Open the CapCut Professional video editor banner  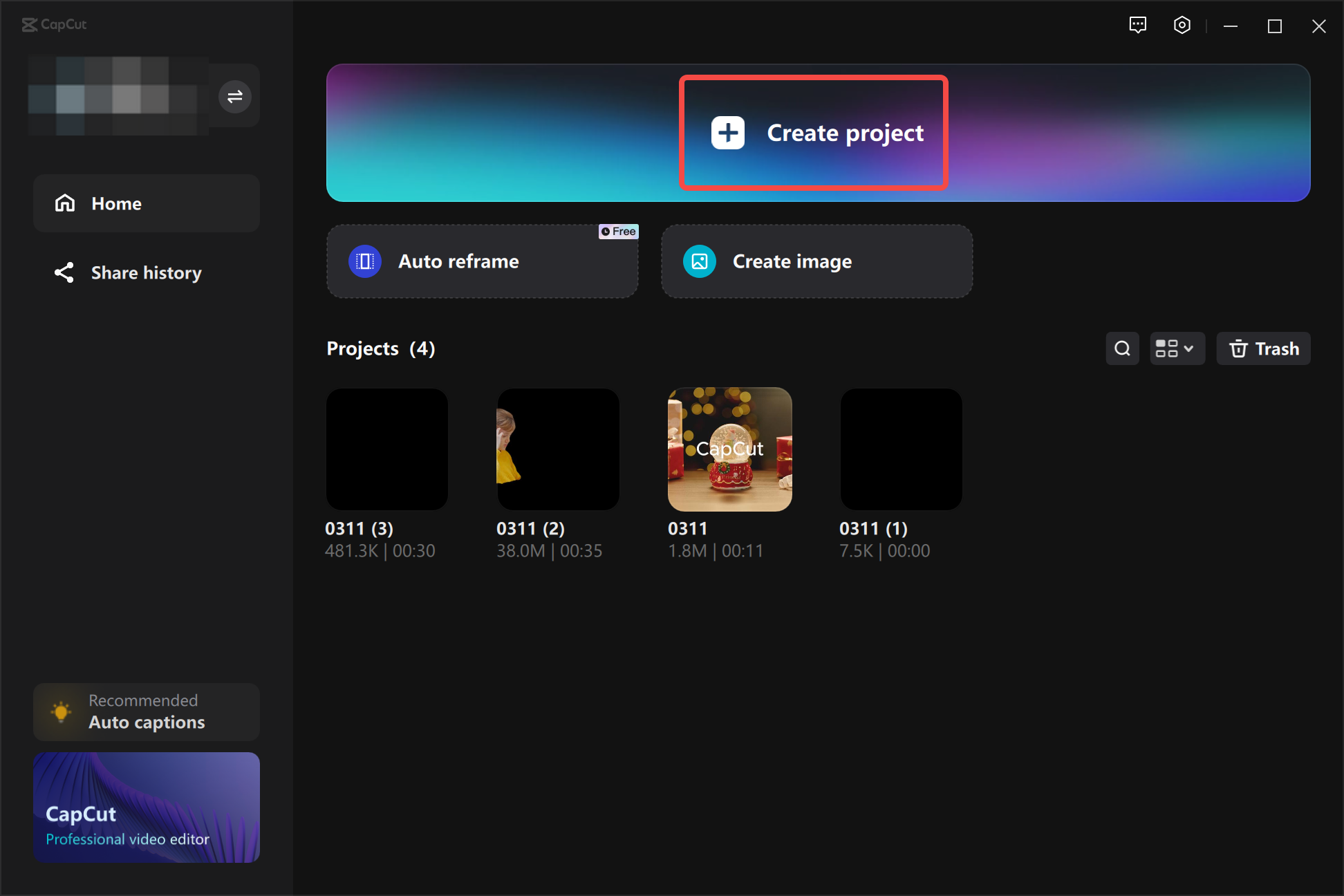tap(146, 807)
